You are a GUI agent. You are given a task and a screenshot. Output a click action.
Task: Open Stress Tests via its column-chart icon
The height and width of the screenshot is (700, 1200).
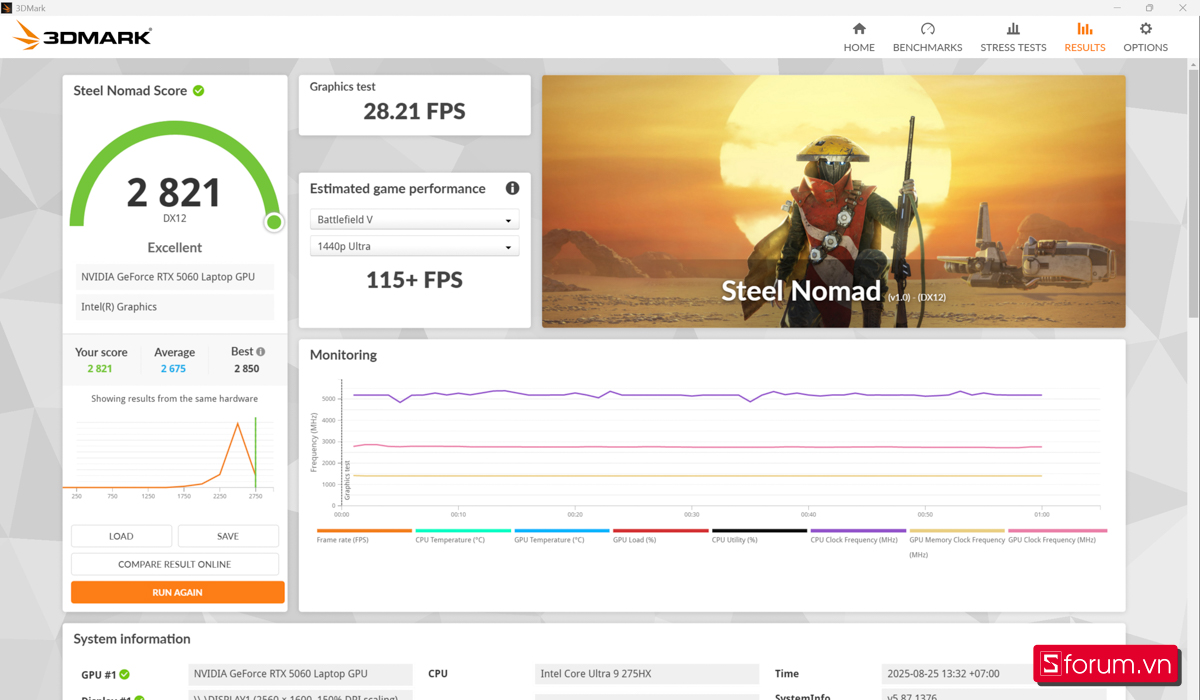1013,31
